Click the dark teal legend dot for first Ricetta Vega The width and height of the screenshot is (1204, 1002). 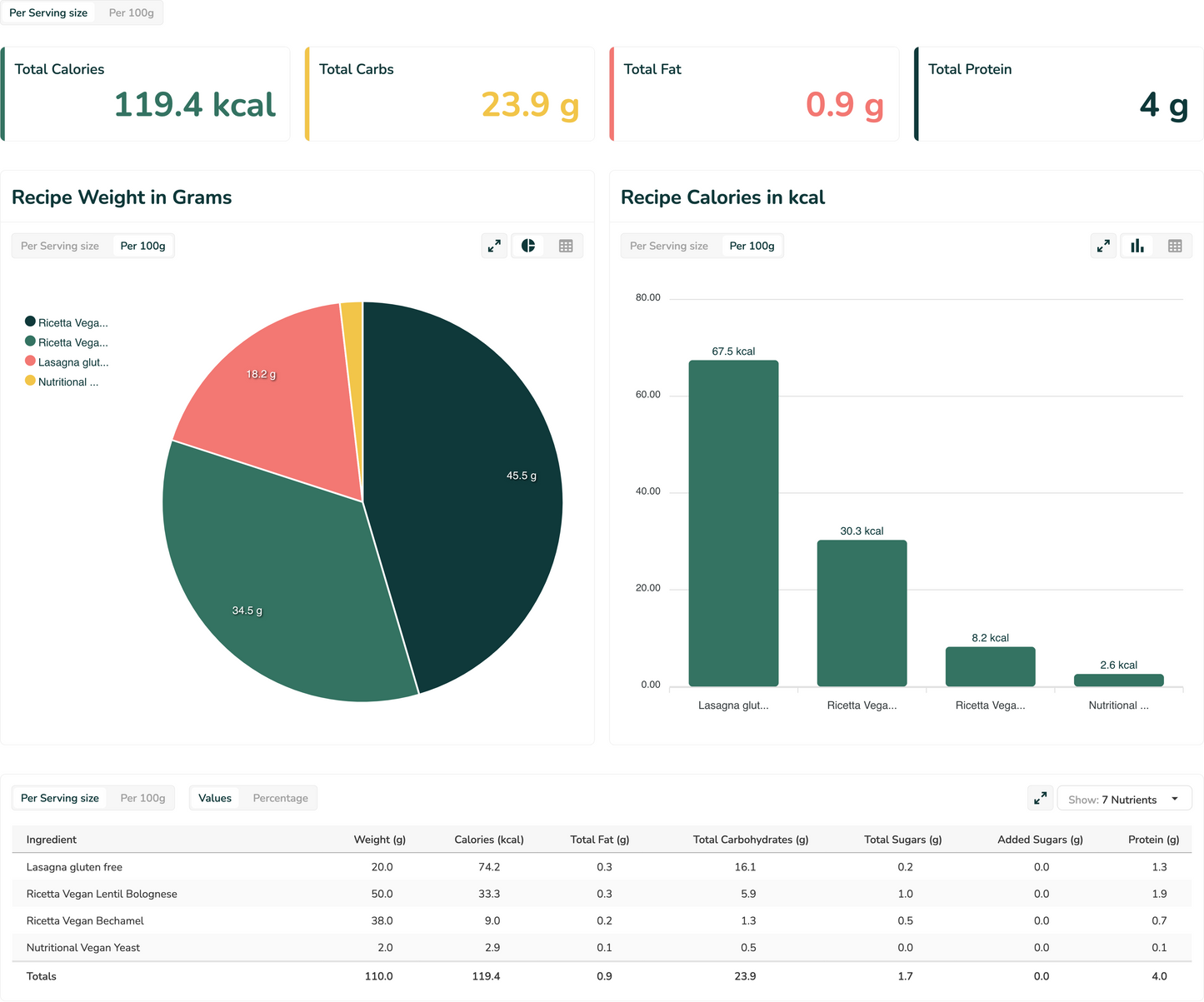[x=30, y=322]
